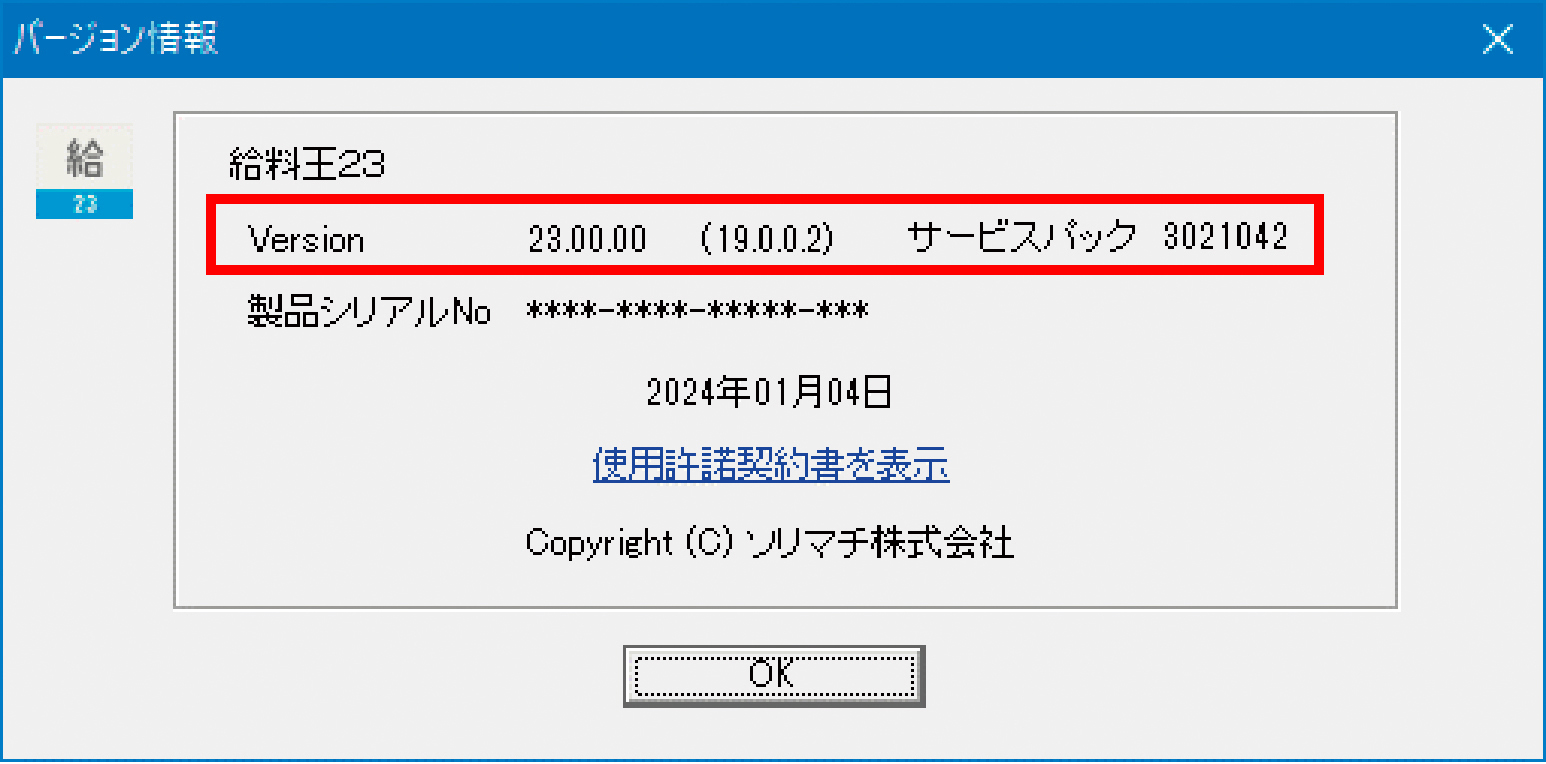The height and width of the screenshot is (764, 1546).
Task: Select the version number 23.00.00
Action: coord(587,240)
